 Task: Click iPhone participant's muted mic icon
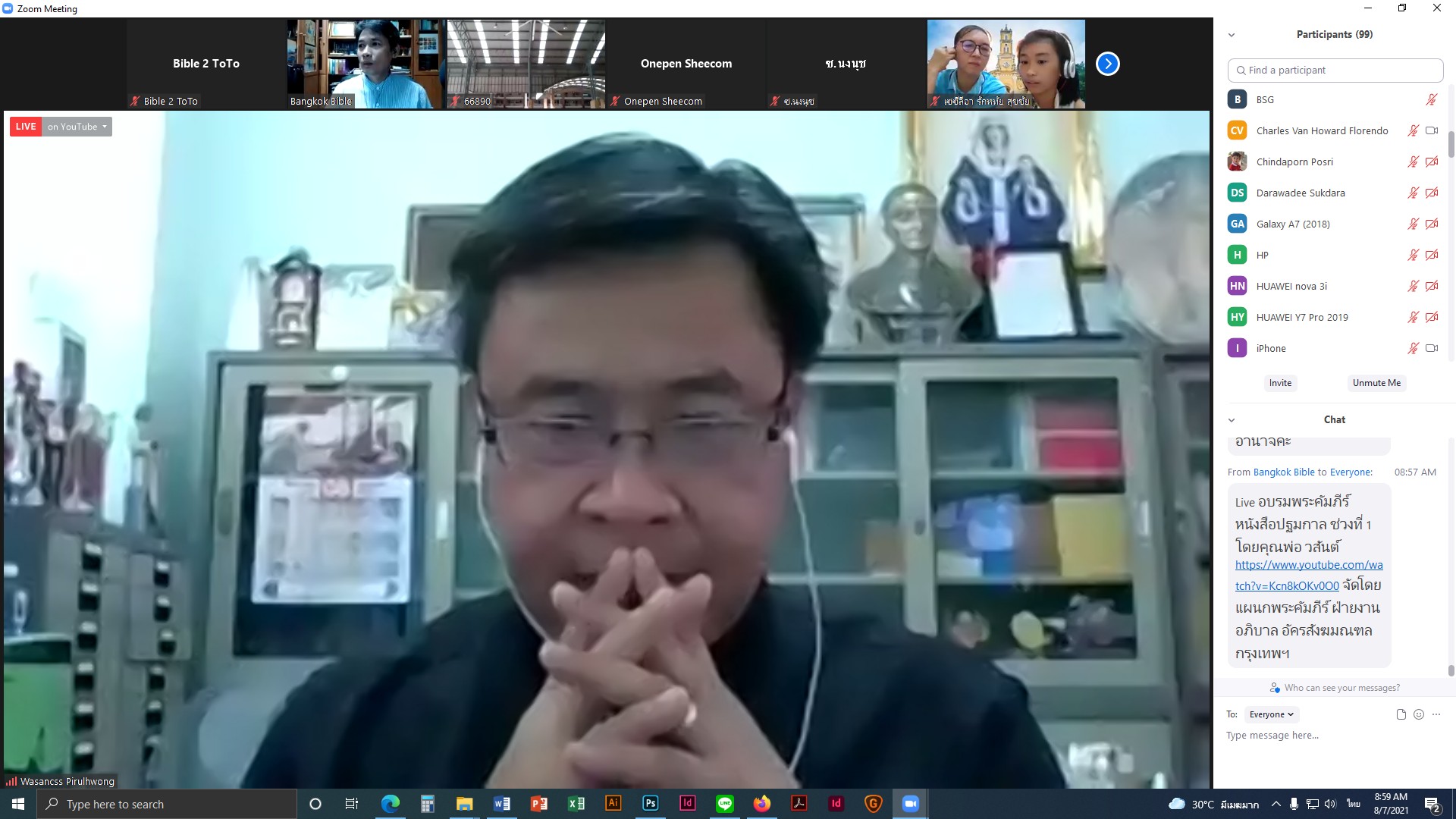[1413, 348]
